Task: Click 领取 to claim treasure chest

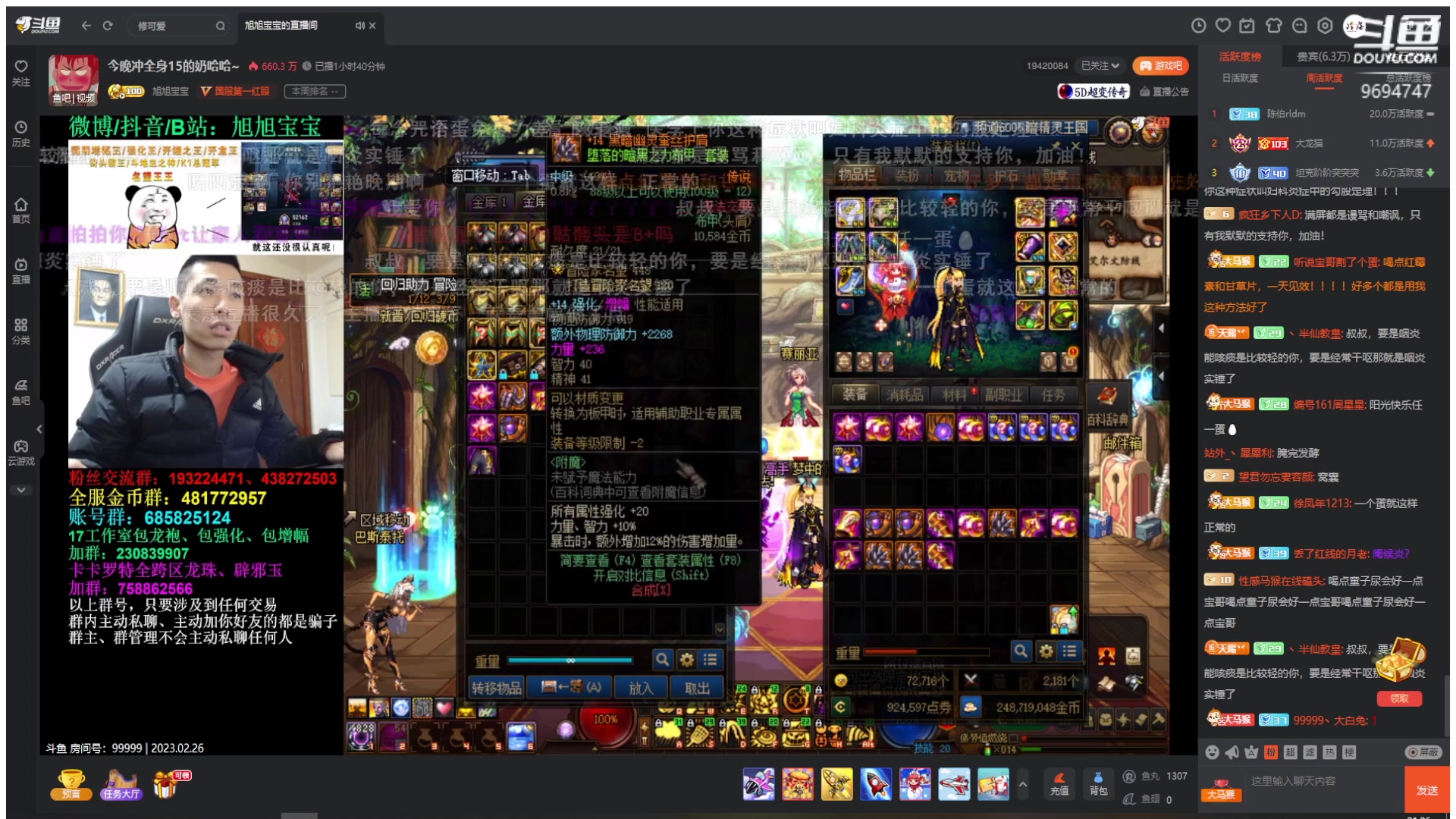Action: click(x=1399, y=698)
